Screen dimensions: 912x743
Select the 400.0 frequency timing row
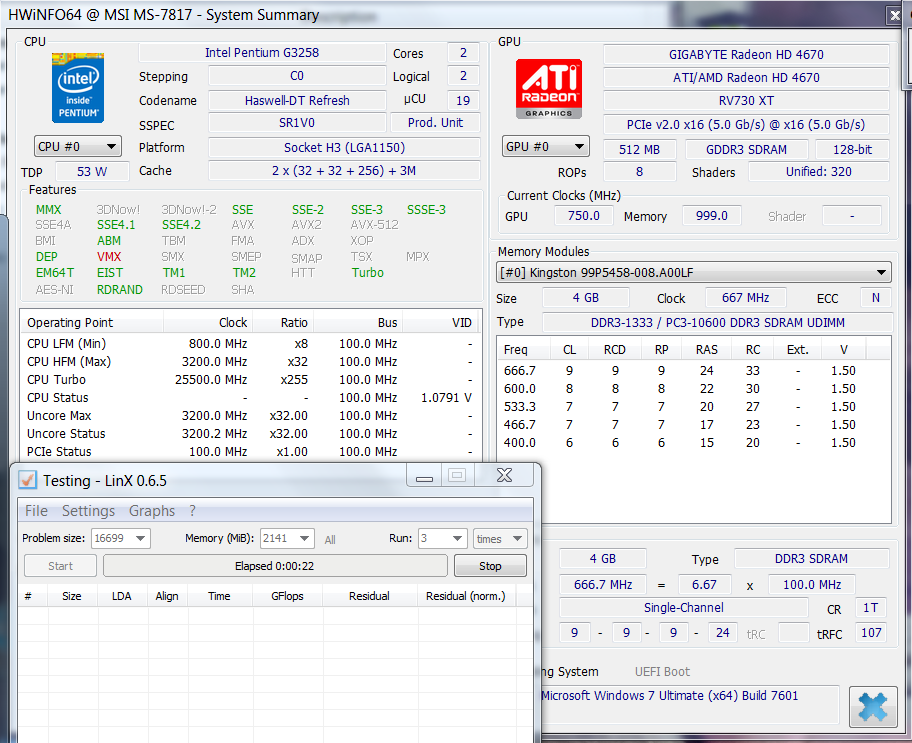click(x=693, y=443)
